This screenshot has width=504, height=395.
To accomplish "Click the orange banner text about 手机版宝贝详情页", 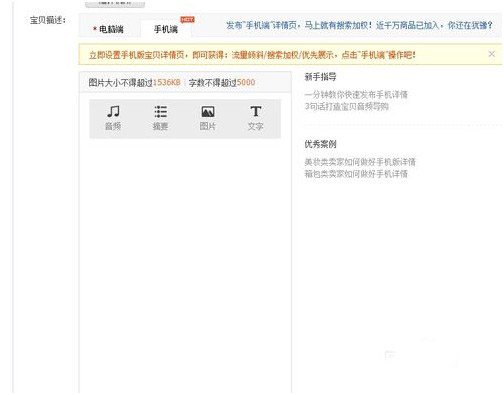I will click(x=252, y=55).
